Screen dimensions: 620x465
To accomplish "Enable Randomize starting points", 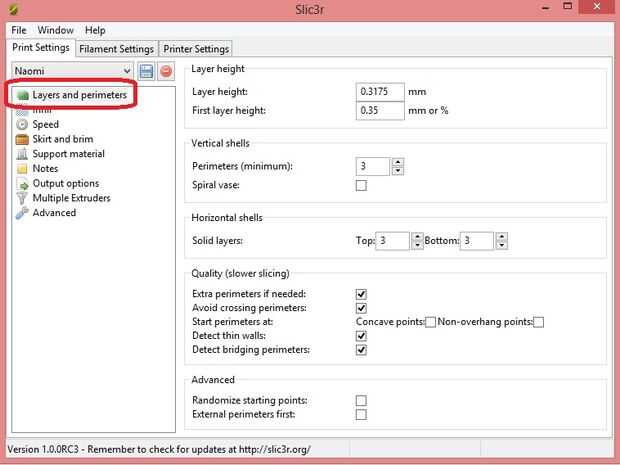I will [361, 401].
